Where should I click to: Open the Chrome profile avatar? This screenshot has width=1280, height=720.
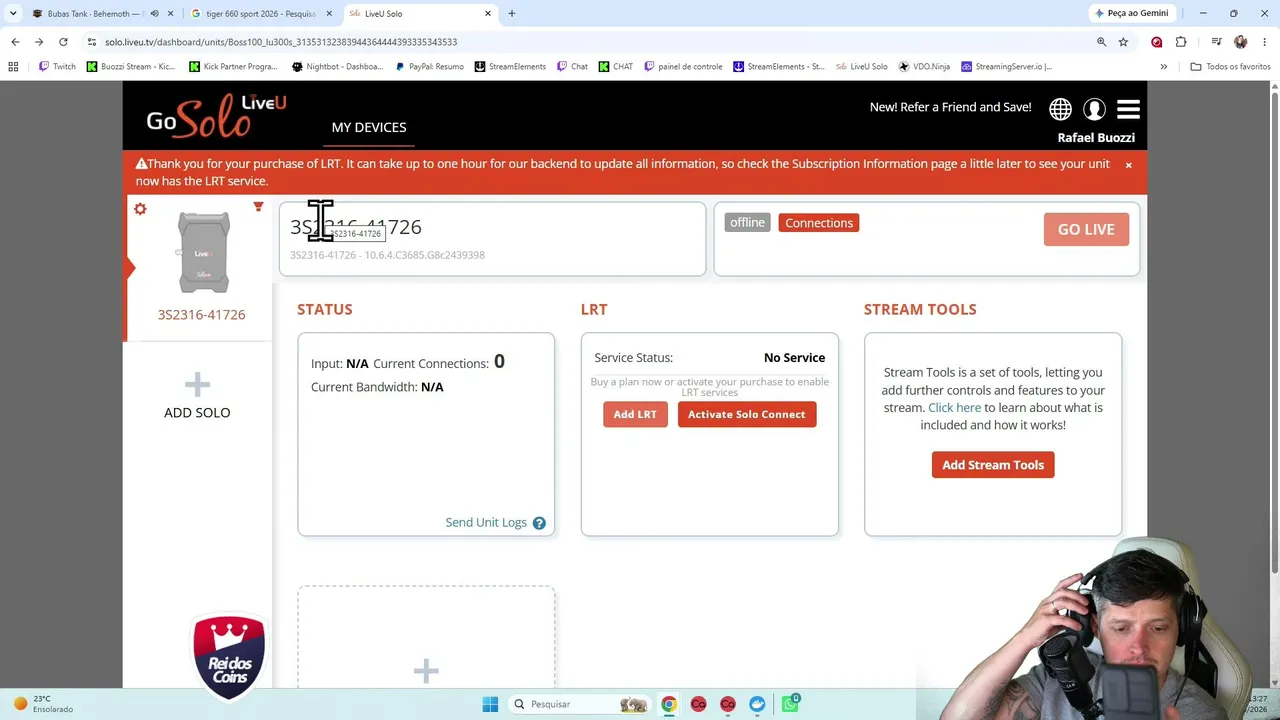1241,42
